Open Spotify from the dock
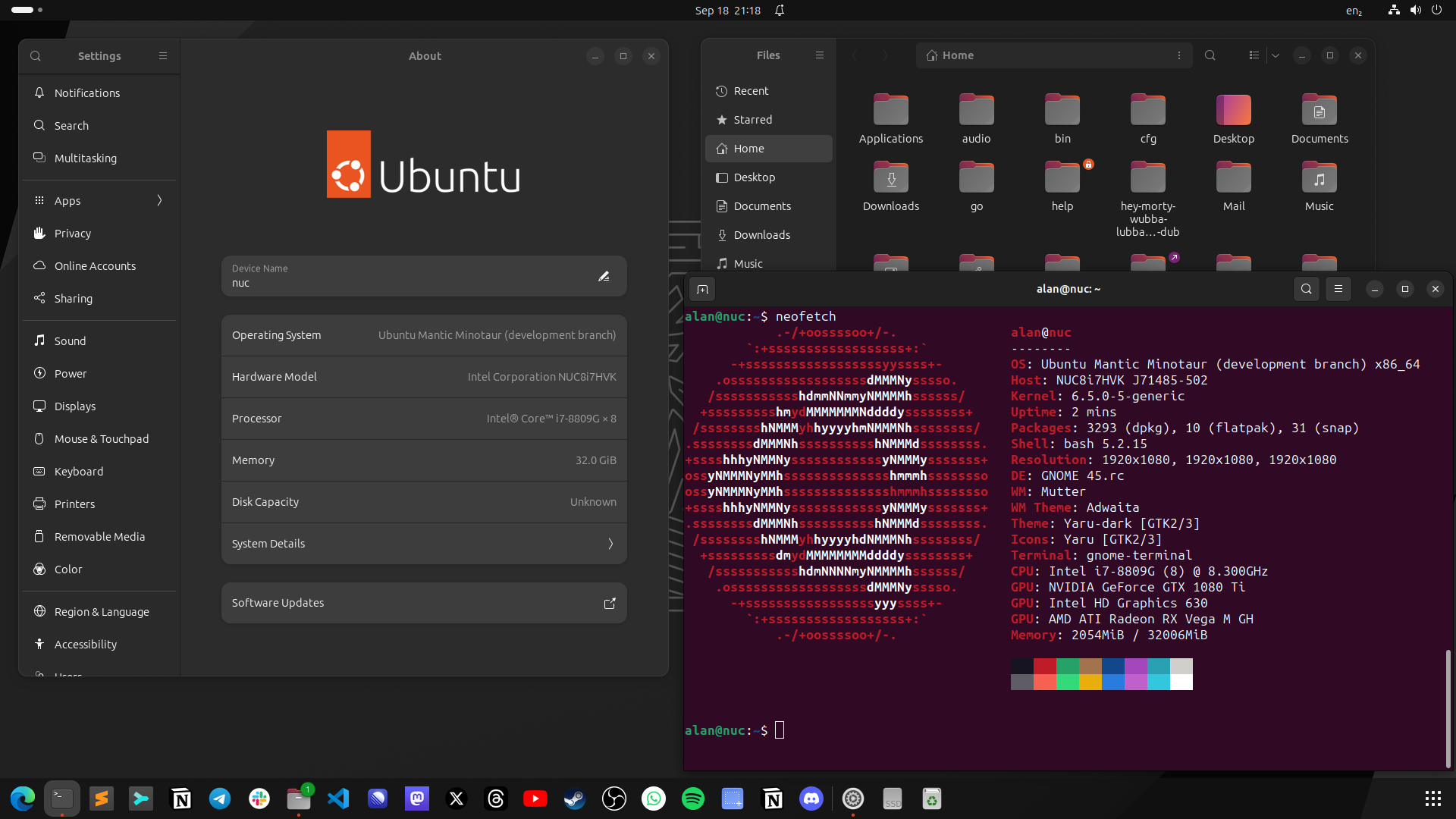The image size is (1456, 819). click(693, 799)
